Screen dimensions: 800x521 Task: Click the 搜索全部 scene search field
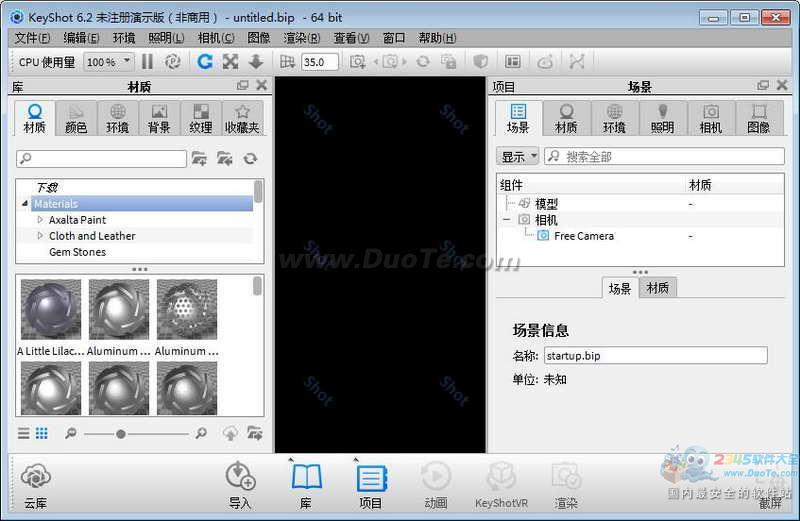point(664,157)
